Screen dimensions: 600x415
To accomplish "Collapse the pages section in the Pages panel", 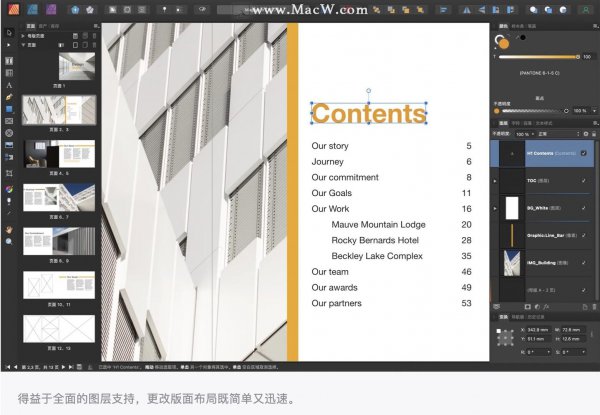I will coord(23,45).
